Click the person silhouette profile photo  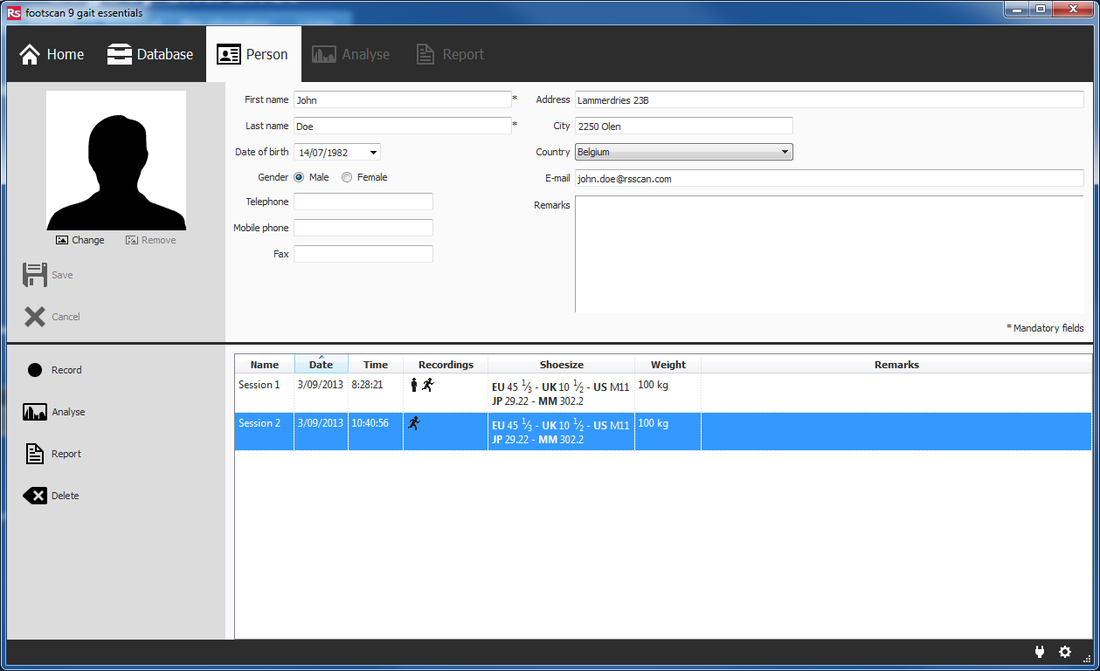116,161
